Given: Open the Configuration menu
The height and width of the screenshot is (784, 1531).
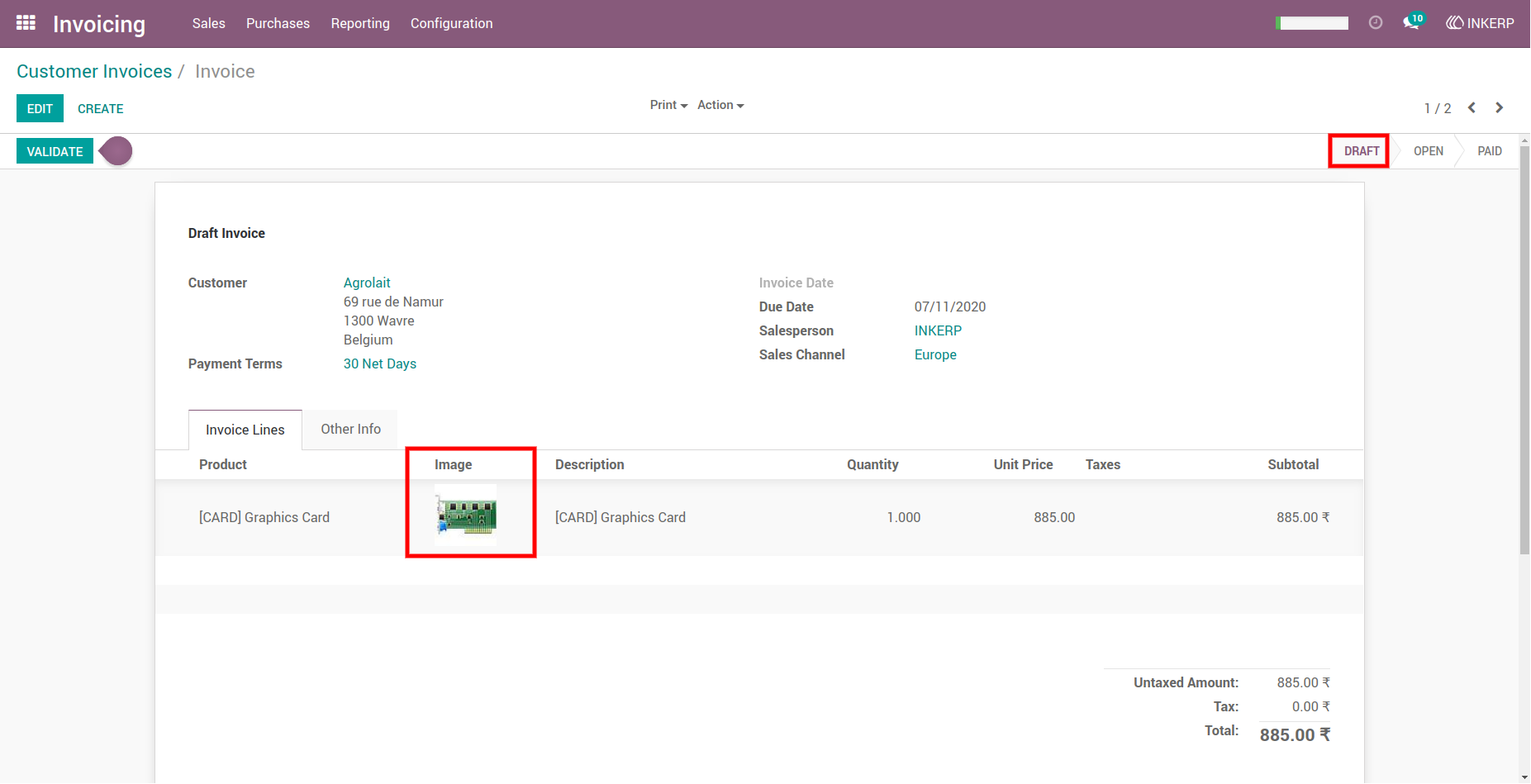Looking at the screenshot, I should pos(452,23).
